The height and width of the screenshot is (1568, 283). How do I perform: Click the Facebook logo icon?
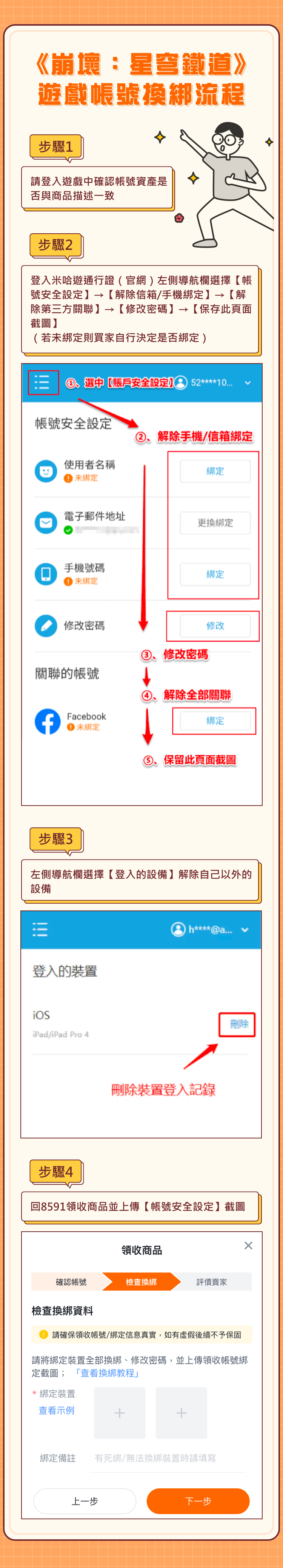[48, 721]
